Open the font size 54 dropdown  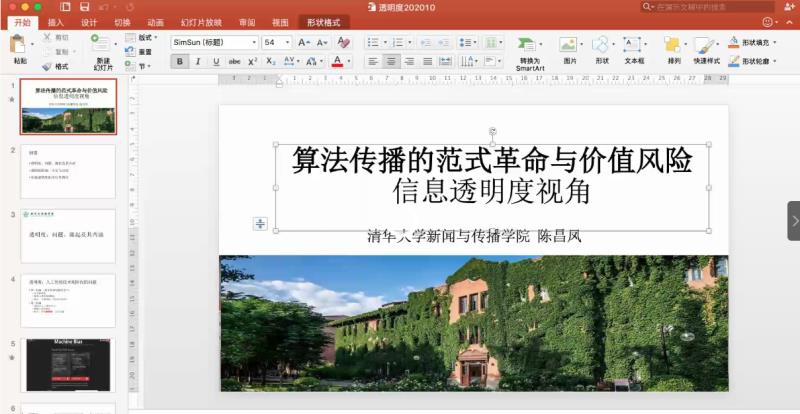[288, 42]
